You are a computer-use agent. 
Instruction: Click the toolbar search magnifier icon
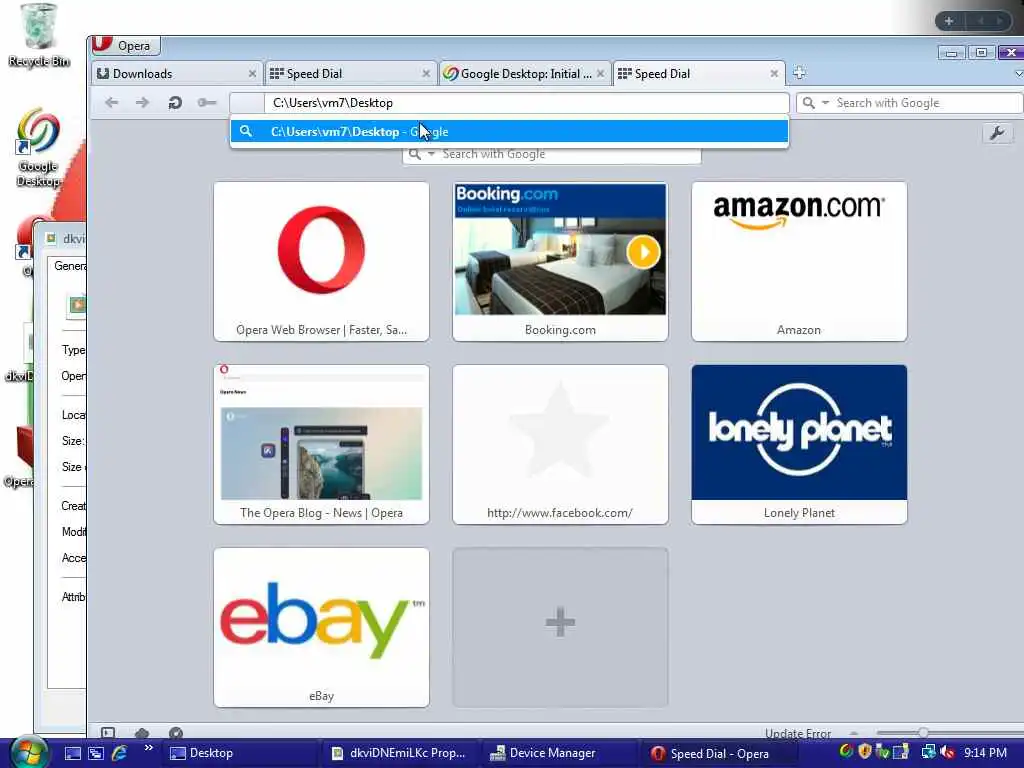click(808, 103)
